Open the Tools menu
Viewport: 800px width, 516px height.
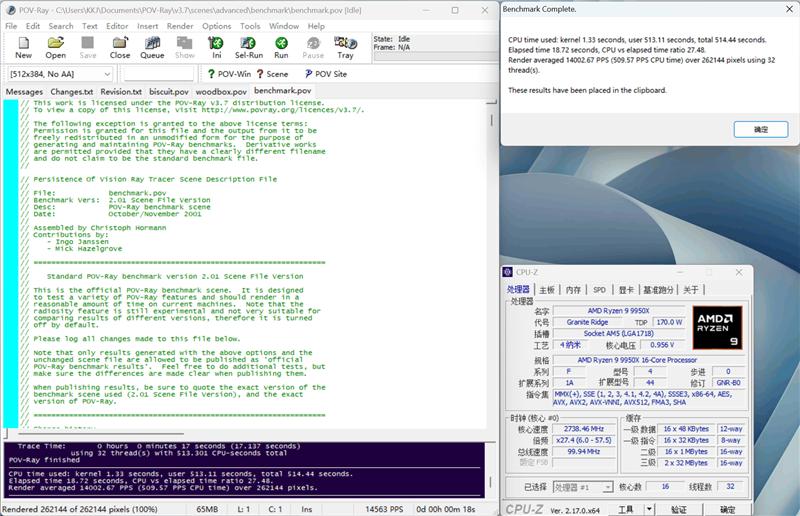click(x=250, y=26)
